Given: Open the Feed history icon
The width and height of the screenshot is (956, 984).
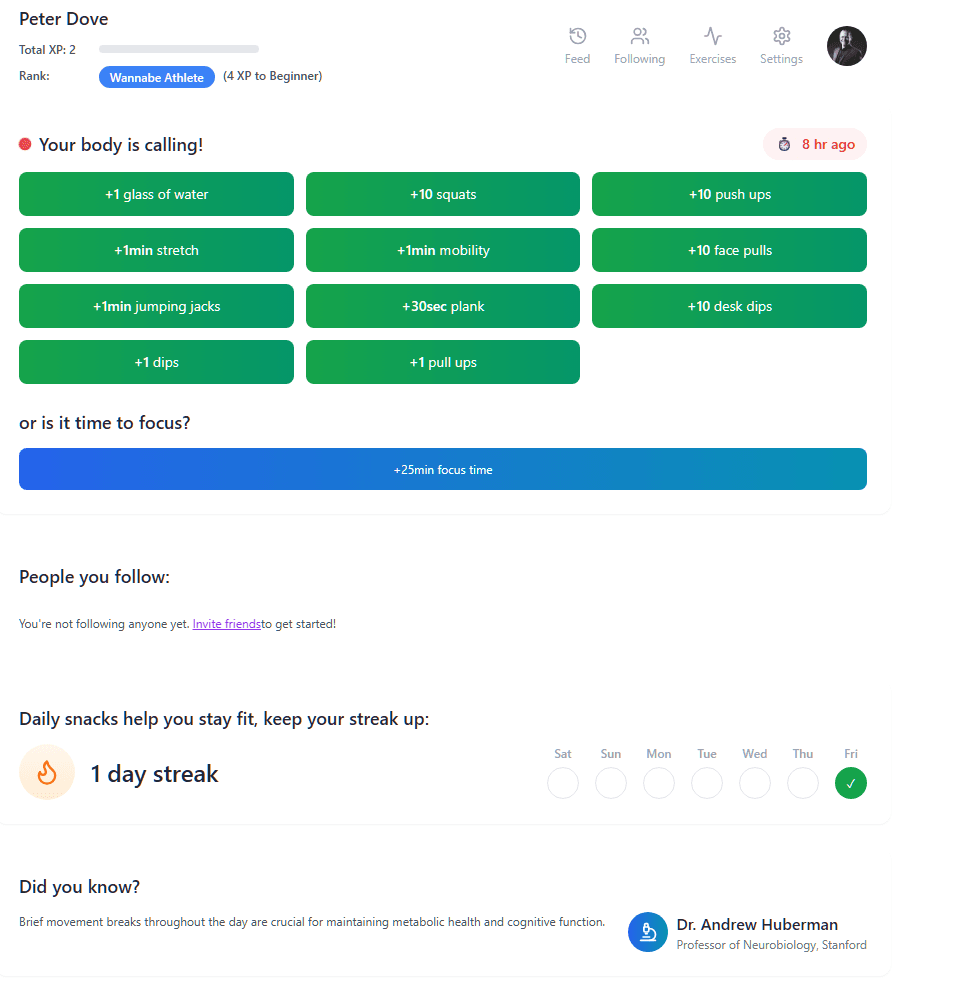Looking at the screenshot, I should 577,37.
